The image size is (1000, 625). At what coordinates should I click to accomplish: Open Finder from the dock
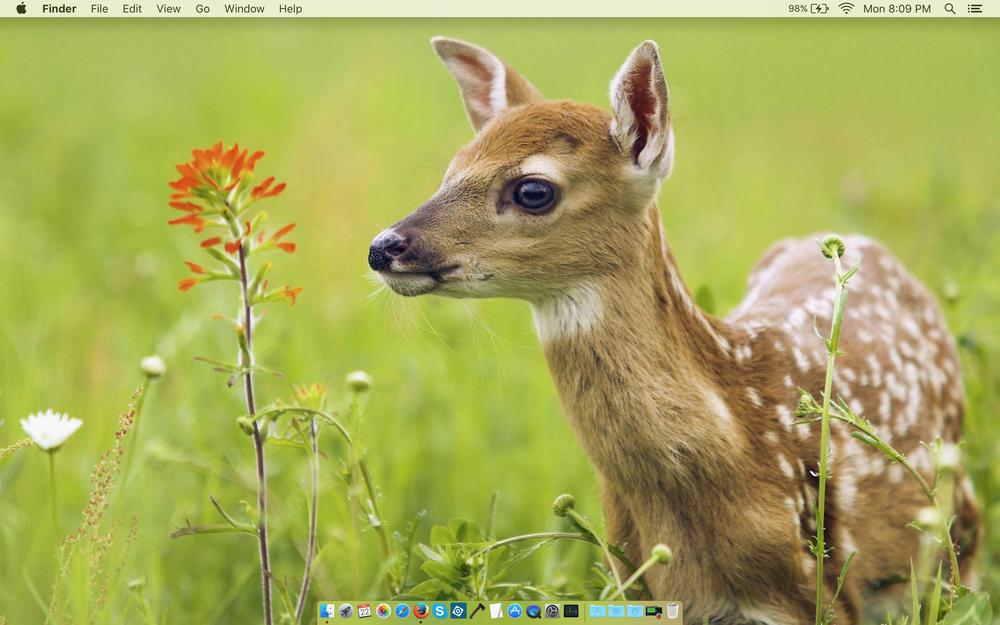click(x=327, y=611)
